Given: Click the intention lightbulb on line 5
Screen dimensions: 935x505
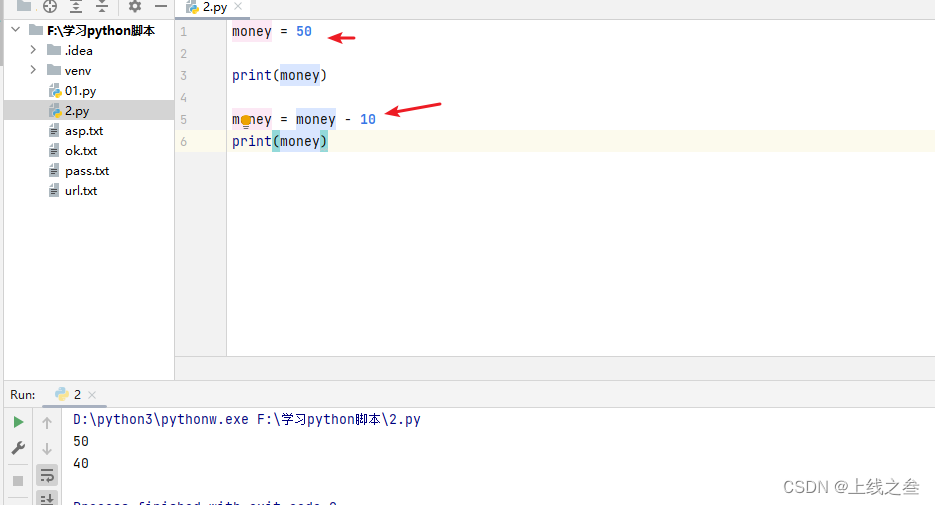Looking at the screenshot, I should click(x=246, y=121).
